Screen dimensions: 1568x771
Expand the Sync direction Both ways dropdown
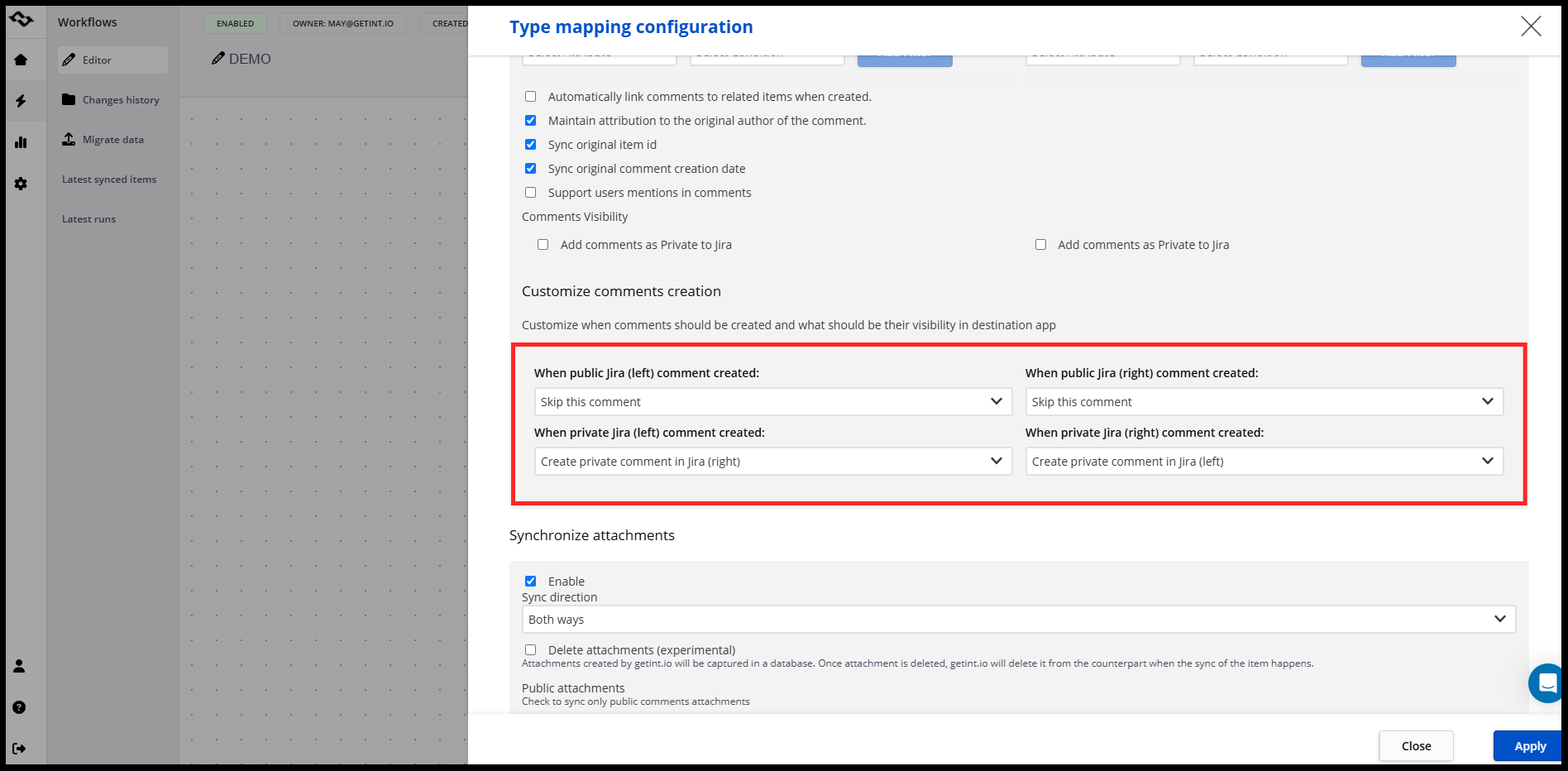1018,620
